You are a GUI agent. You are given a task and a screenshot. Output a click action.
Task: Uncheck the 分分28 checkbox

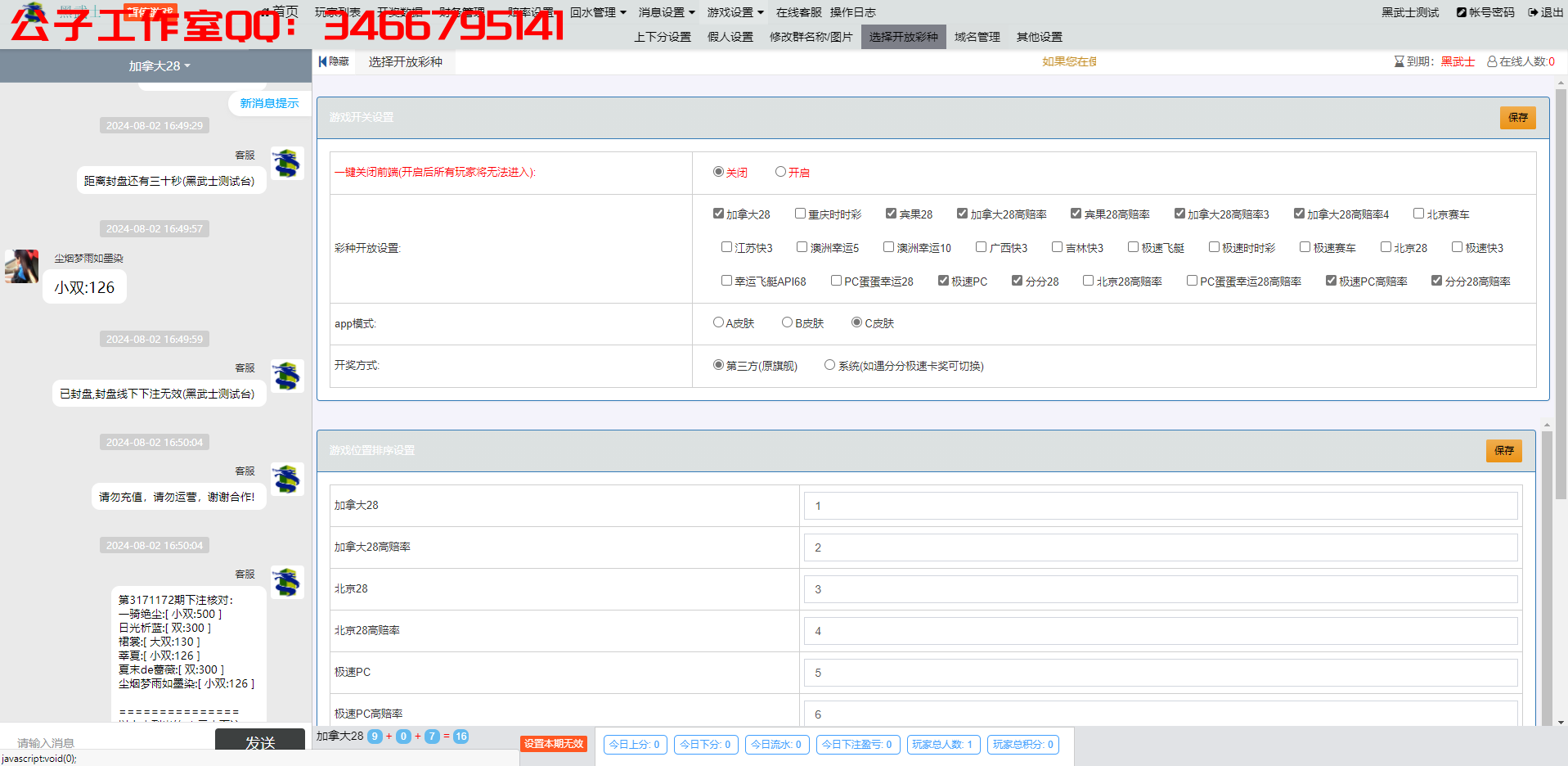tap(1017, 281)
